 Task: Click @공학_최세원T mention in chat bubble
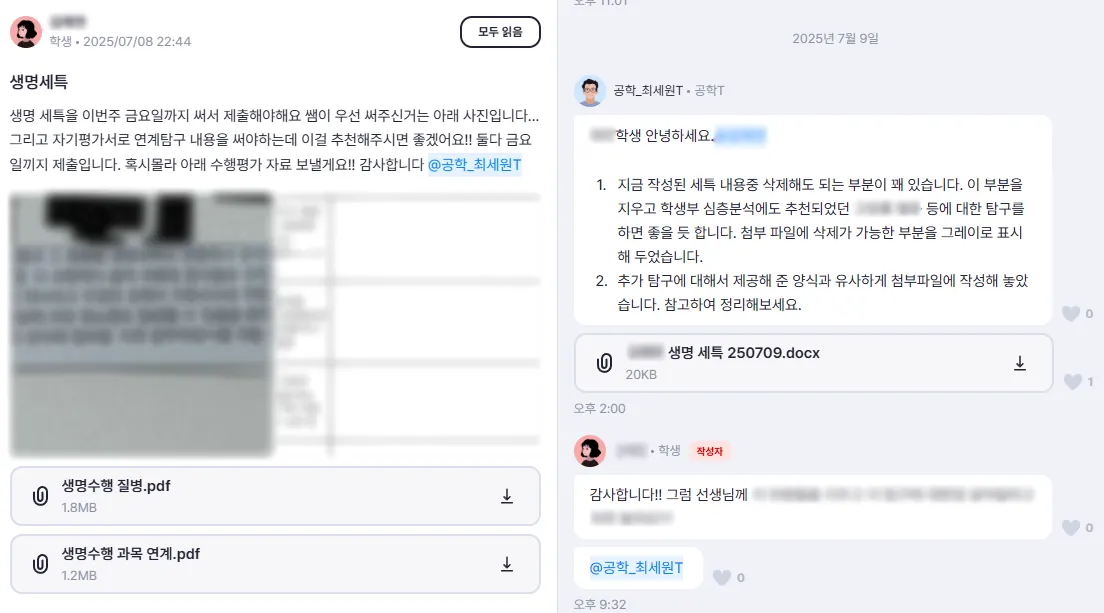pos(636,568)
